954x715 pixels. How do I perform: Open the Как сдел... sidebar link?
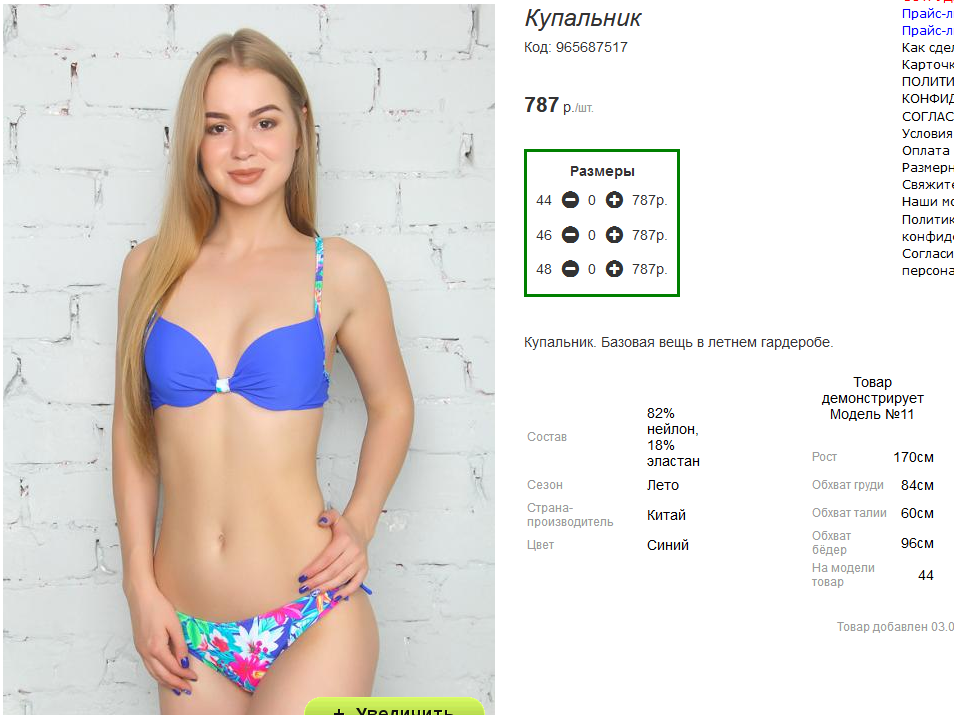point(927,47)
